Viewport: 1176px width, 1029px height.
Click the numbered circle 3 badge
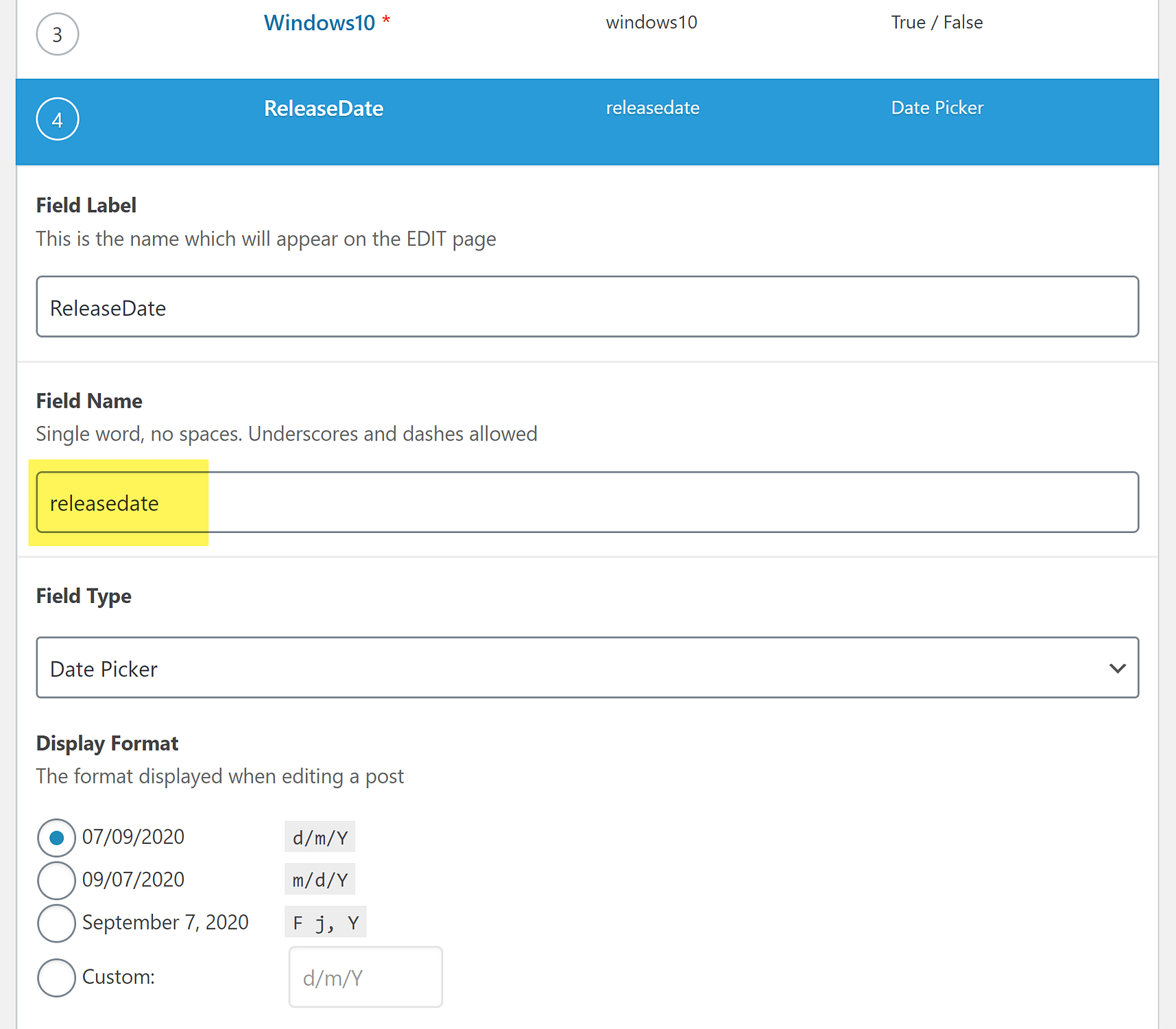point(57,34)
